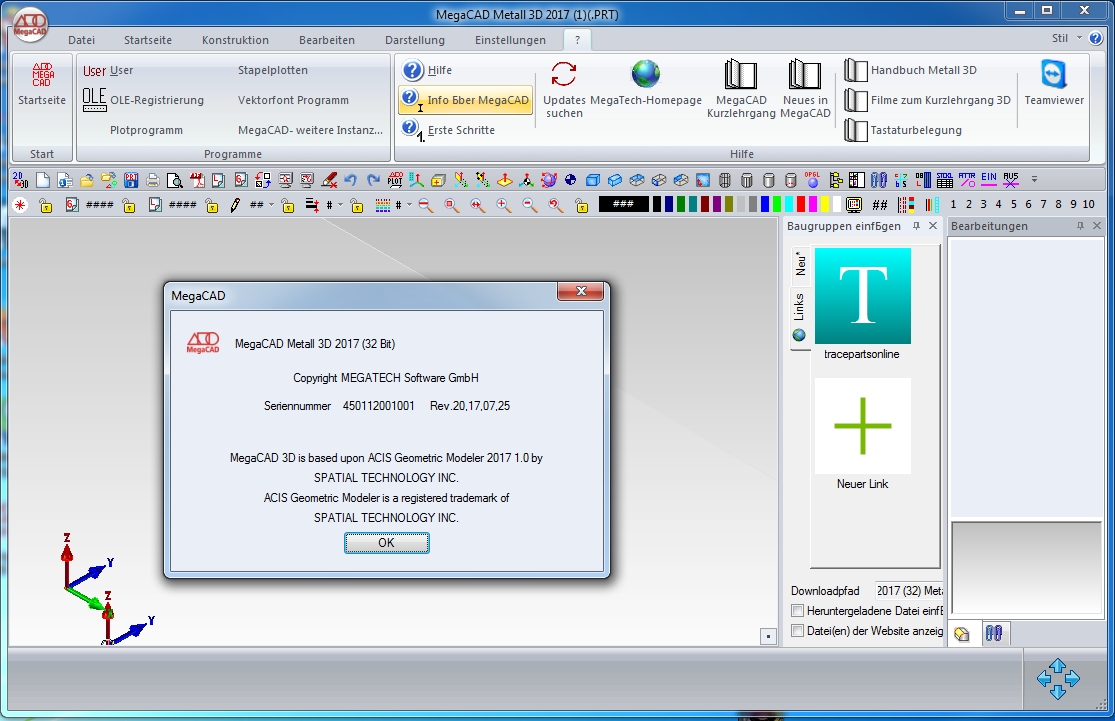
Task: Toggle the EIN switch in toolbar
Action: click(x=988, y=180)
